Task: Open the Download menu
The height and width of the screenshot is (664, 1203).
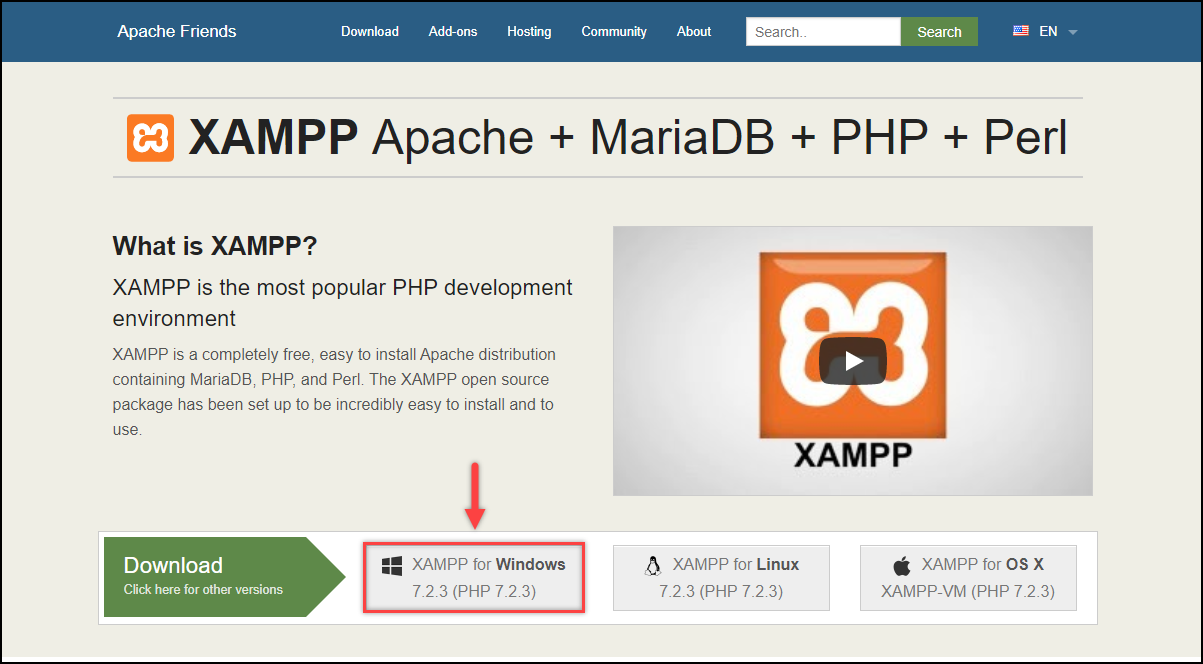Action: 370,31
